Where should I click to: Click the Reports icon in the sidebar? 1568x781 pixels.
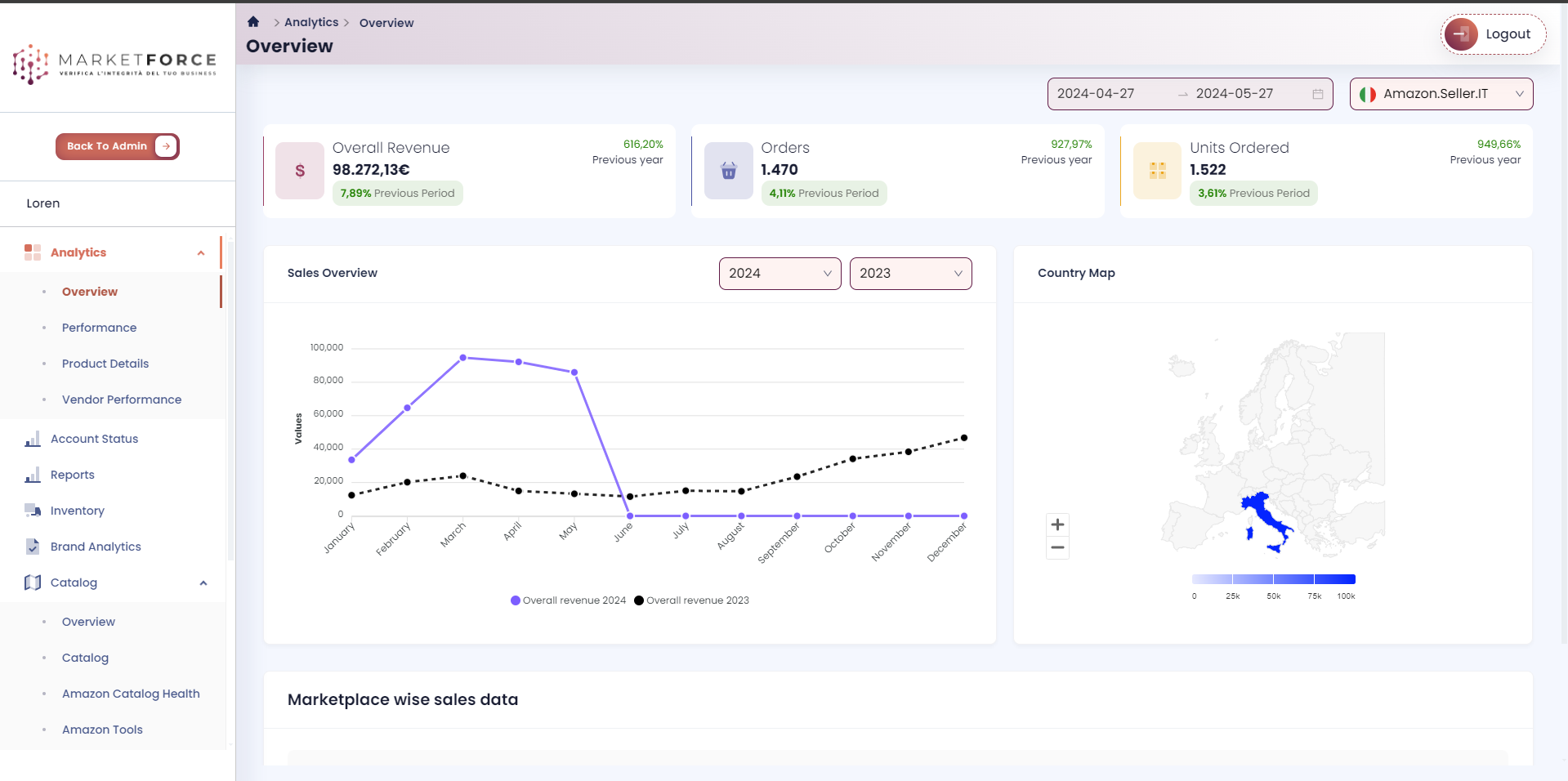(x=33, y=475)
